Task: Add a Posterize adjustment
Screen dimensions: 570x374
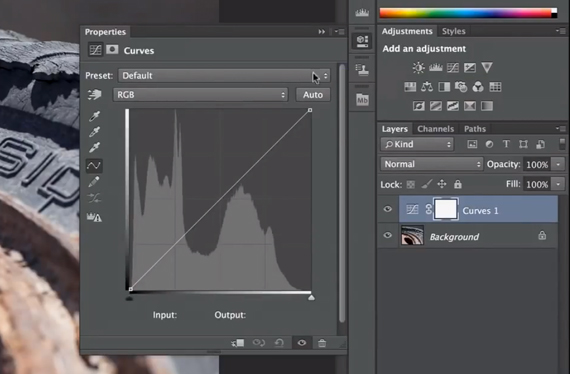Action: (x=435, y=106)
